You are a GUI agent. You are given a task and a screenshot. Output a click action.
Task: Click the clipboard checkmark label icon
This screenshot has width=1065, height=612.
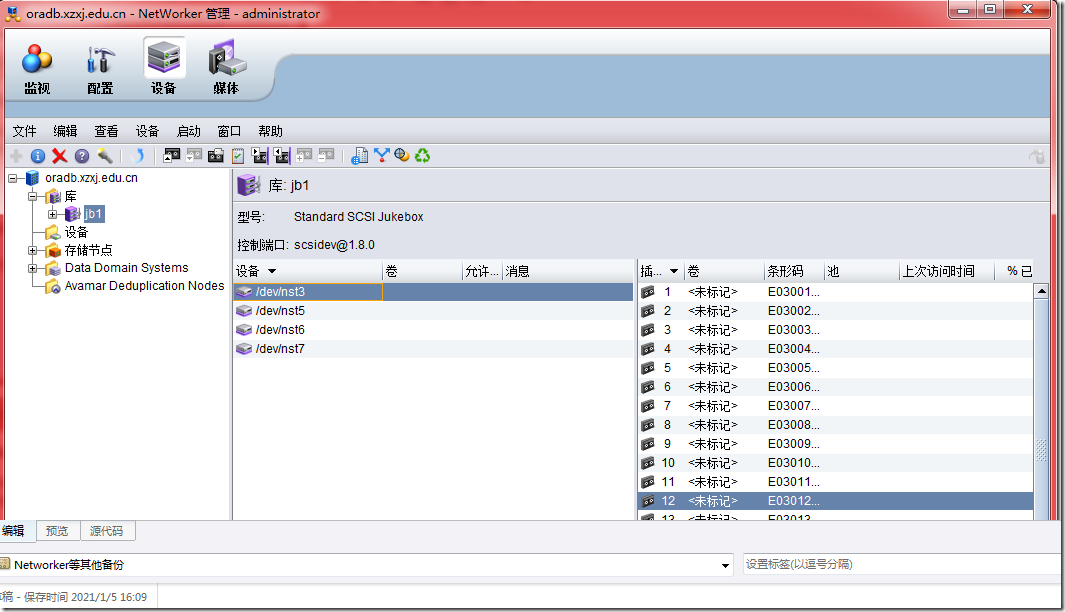[238, 156]
